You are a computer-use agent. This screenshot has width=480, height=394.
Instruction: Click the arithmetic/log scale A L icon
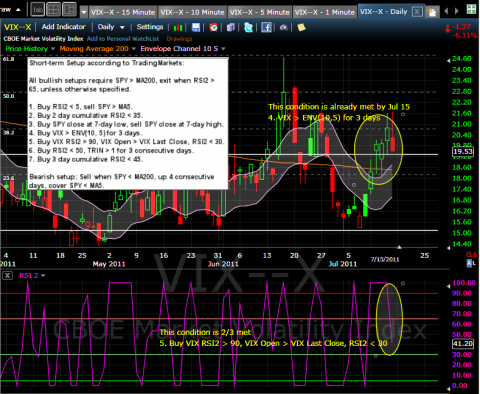click(471, 263)
